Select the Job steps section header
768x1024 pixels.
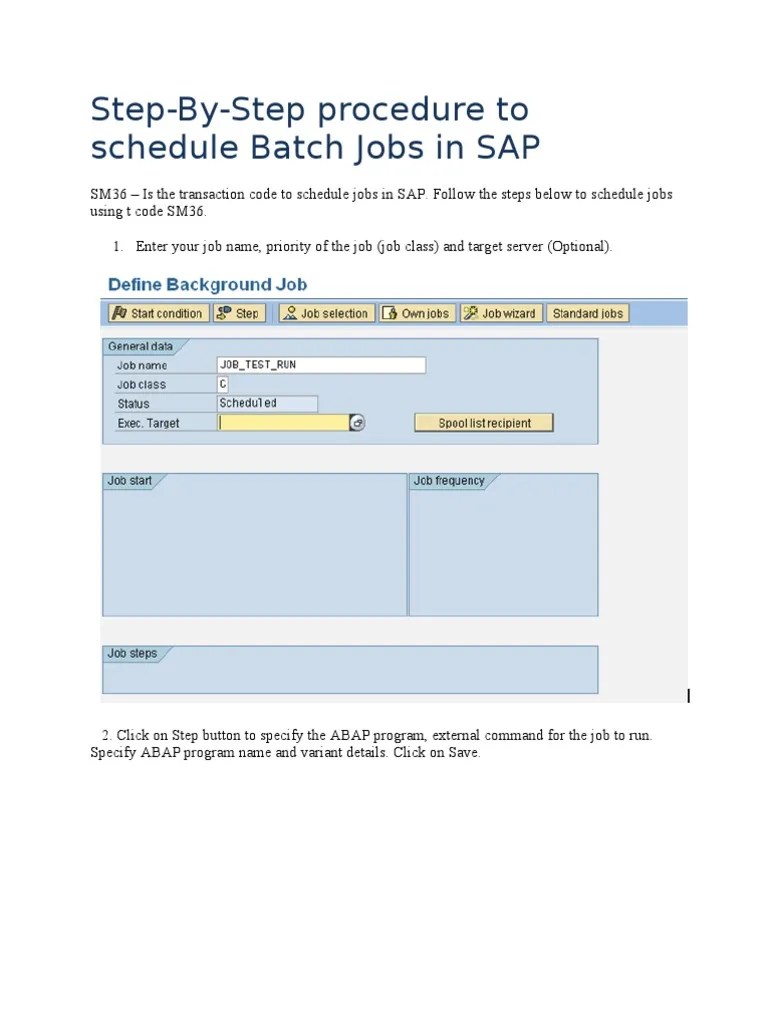click(x=131, y=653)
